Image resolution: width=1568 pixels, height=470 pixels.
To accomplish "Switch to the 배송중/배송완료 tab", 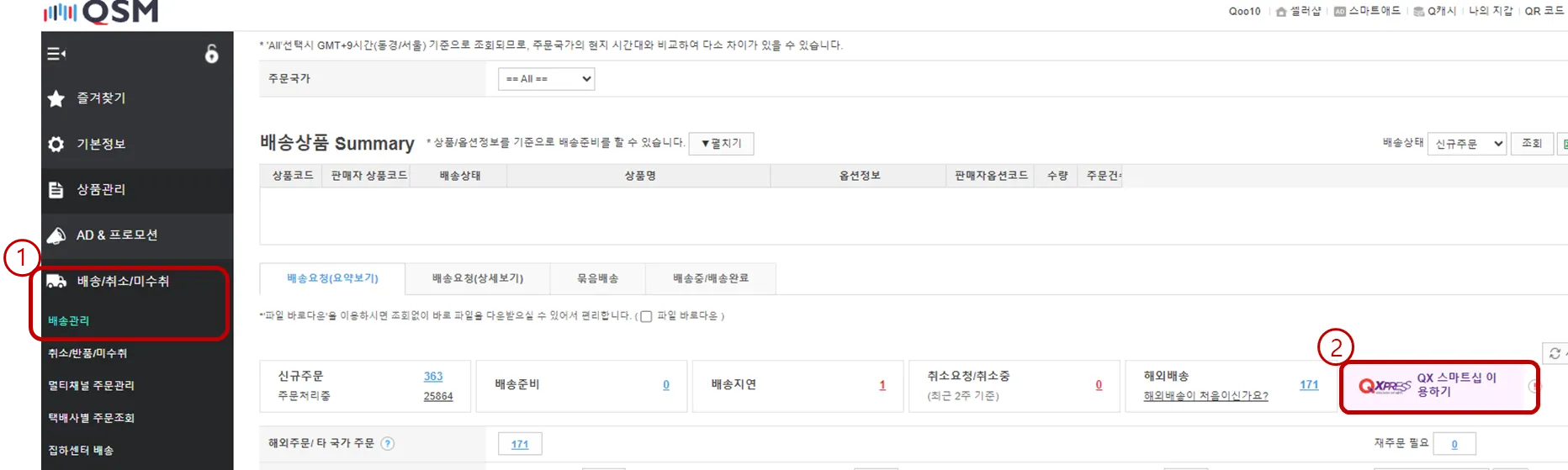I will [711, 278].
